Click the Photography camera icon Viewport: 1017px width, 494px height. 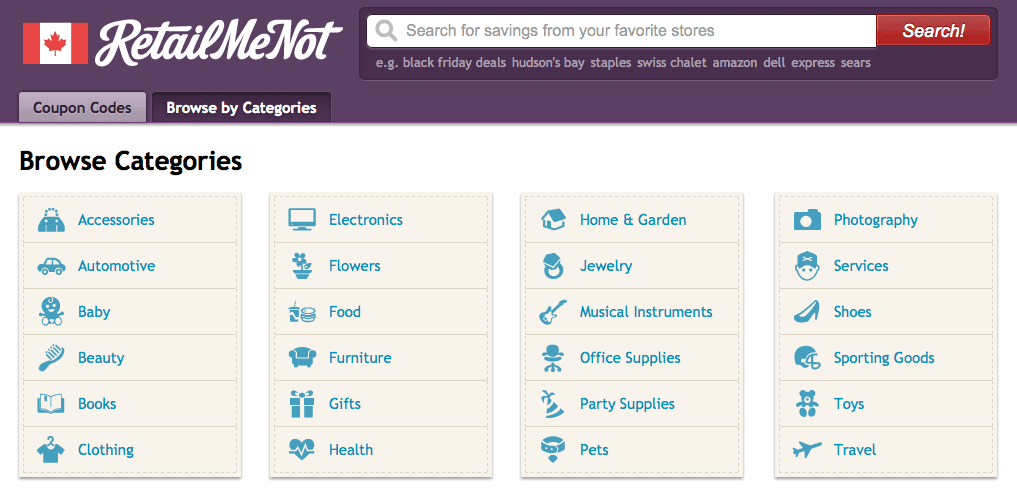coord(808,220)
